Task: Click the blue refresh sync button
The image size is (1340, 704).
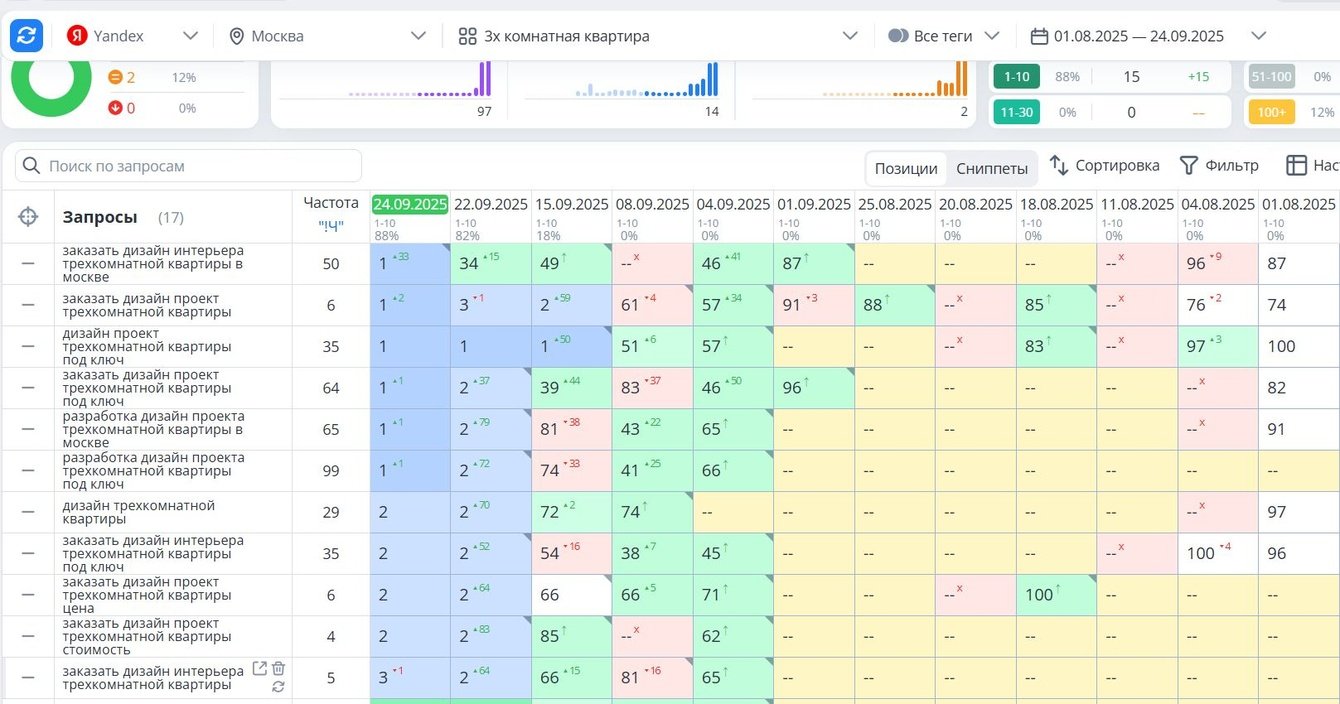Action: click(27, 36)
